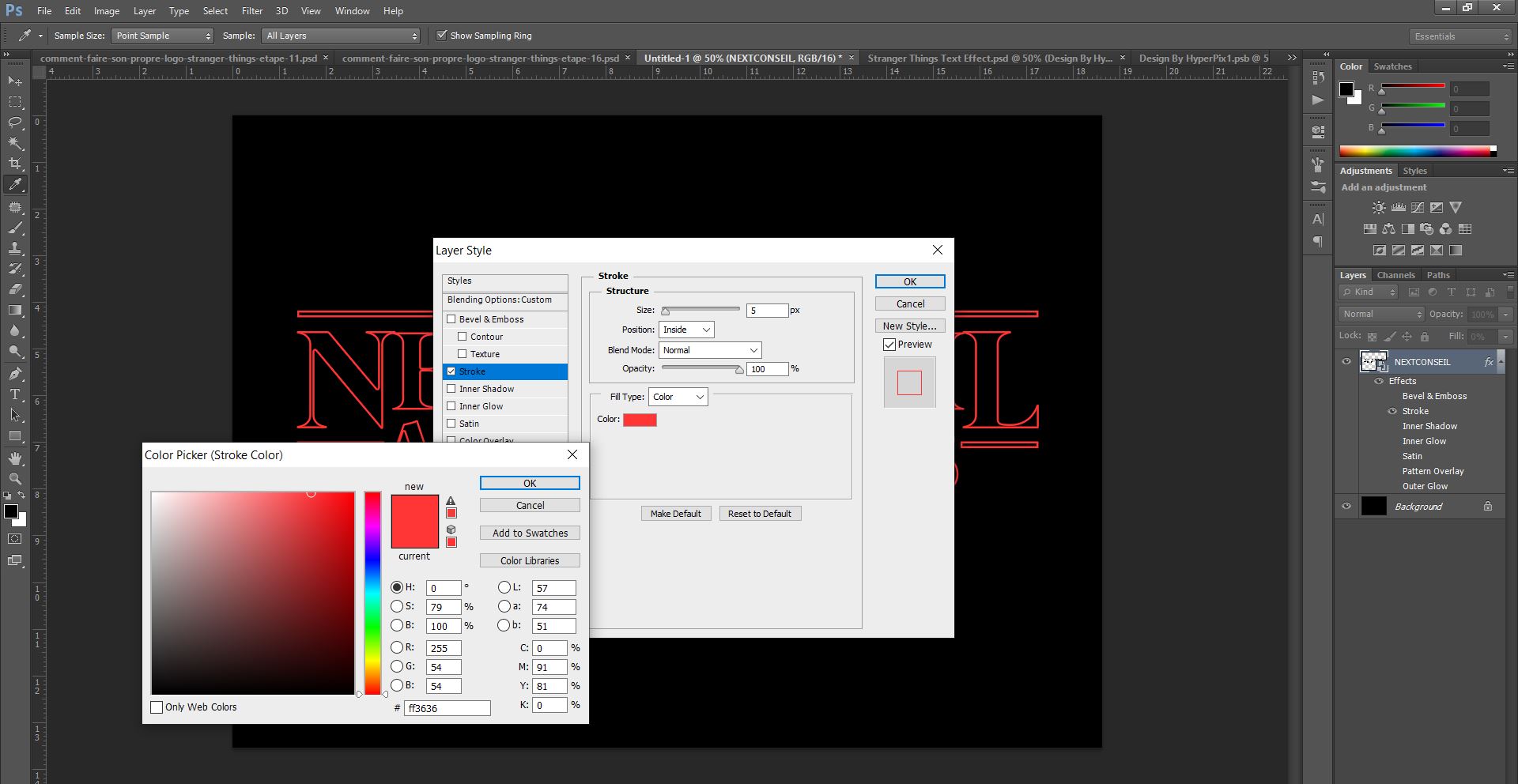Select the Pen tool
1518x784 pixels.
(15, 373)
